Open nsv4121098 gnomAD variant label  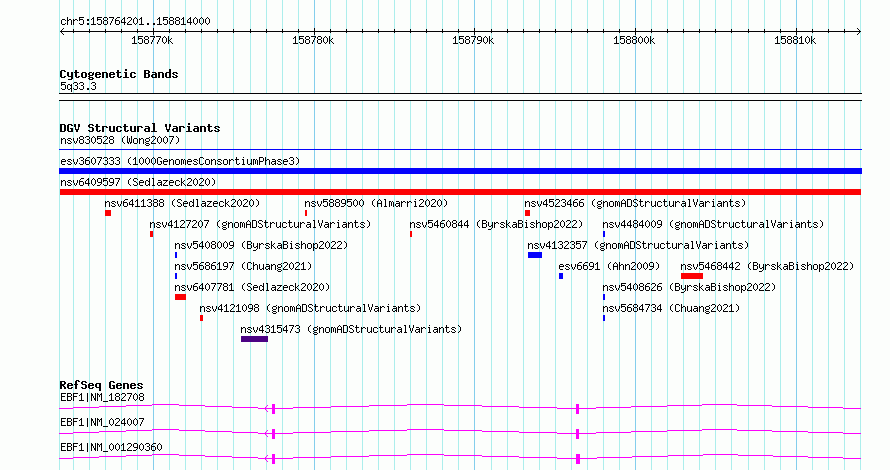310,308
